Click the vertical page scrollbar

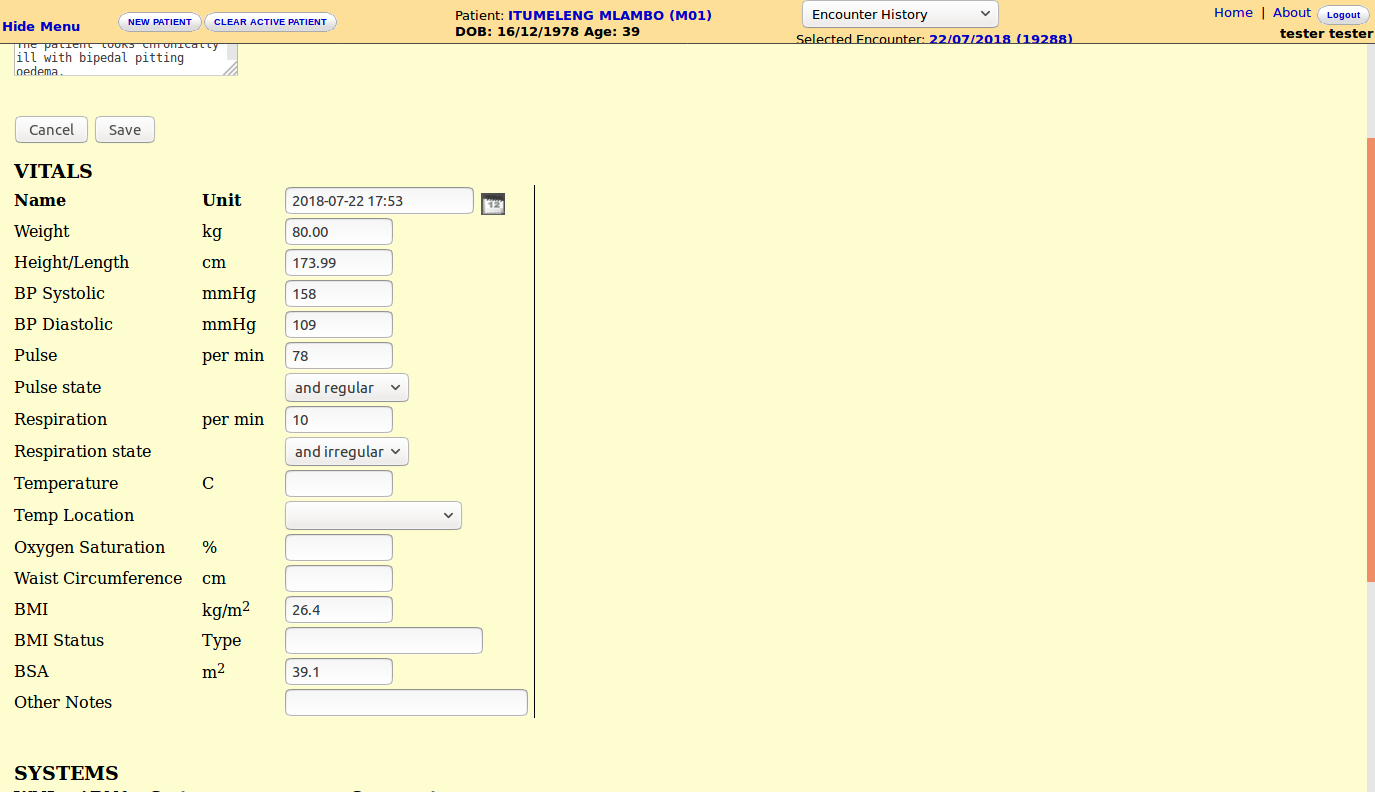click(1370, 360)
